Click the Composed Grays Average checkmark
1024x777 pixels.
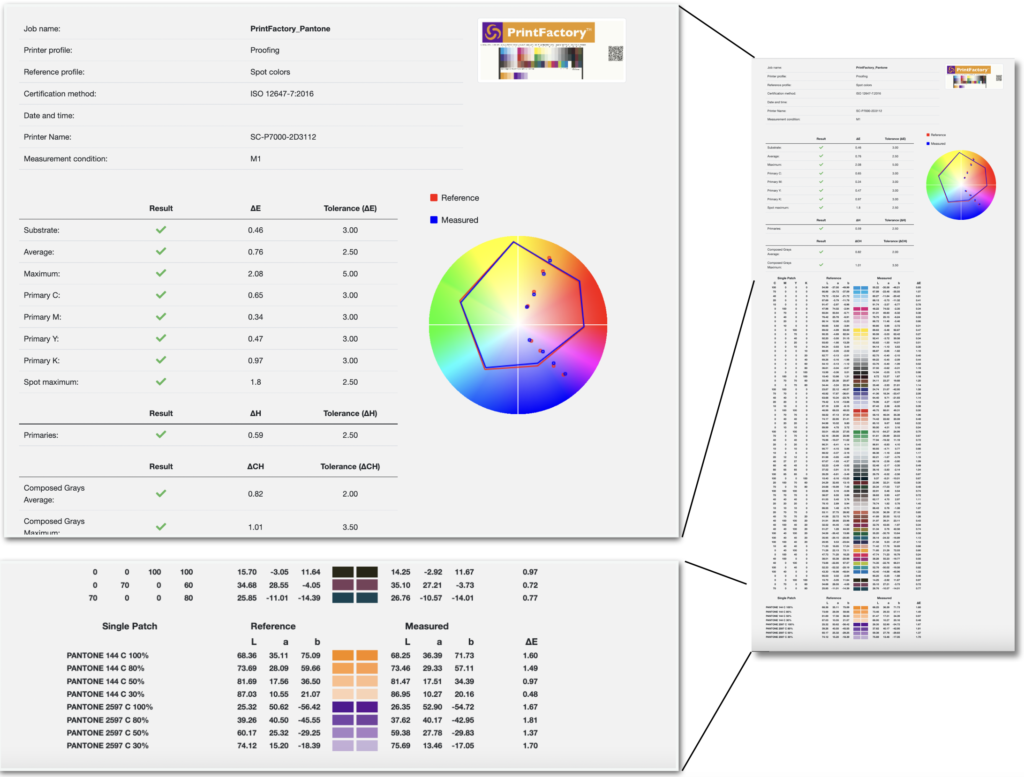click(161, 494)
